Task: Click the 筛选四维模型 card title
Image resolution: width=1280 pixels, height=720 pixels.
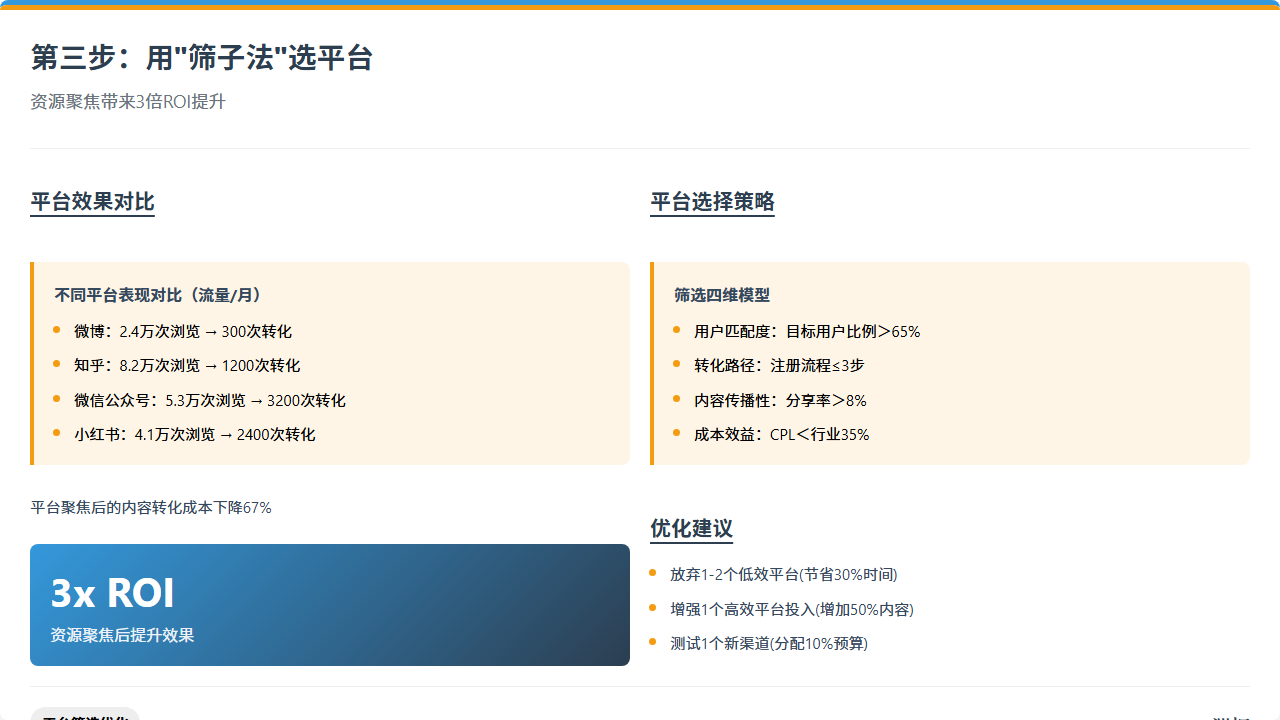Action: tap(722, 295)
